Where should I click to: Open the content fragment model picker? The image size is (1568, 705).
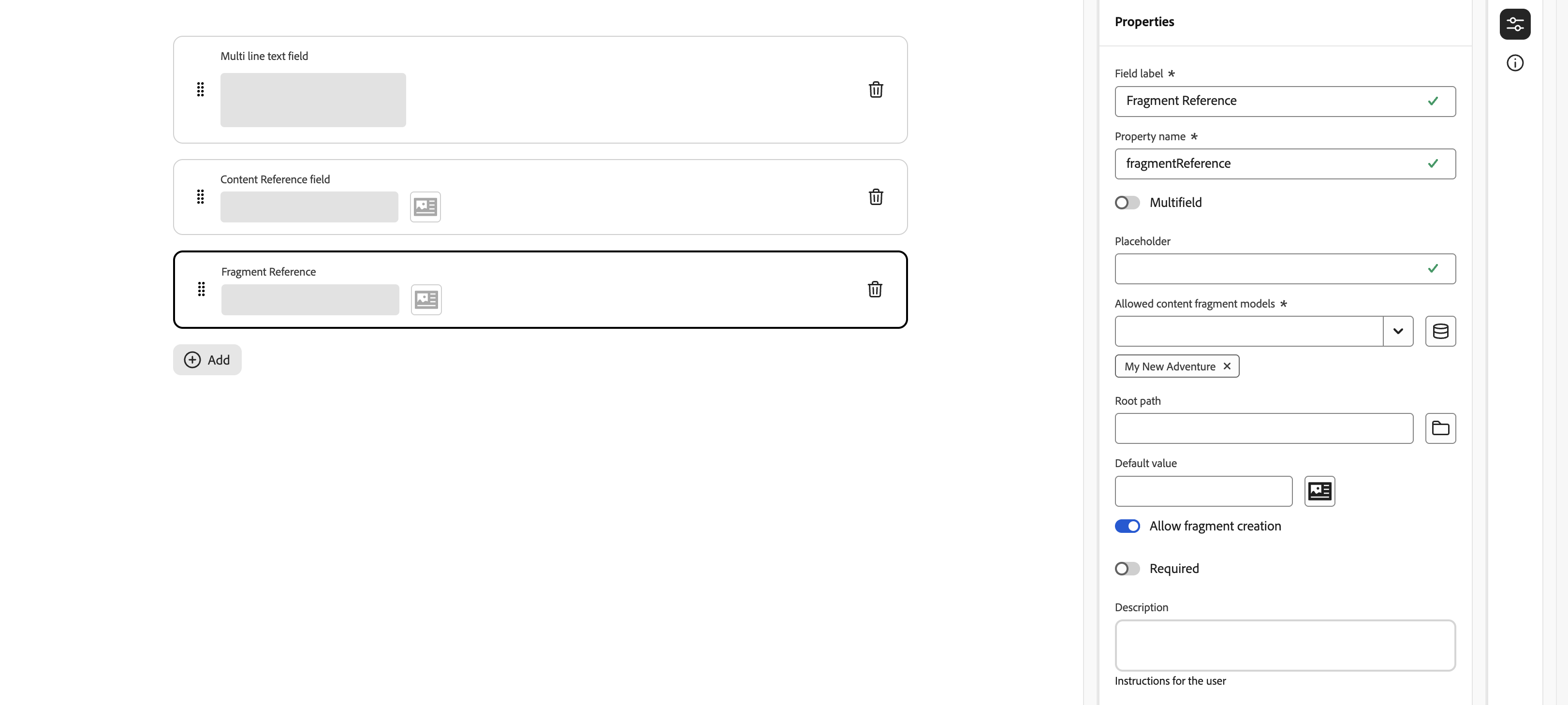pyautogui.click(x=1439, y=331)
